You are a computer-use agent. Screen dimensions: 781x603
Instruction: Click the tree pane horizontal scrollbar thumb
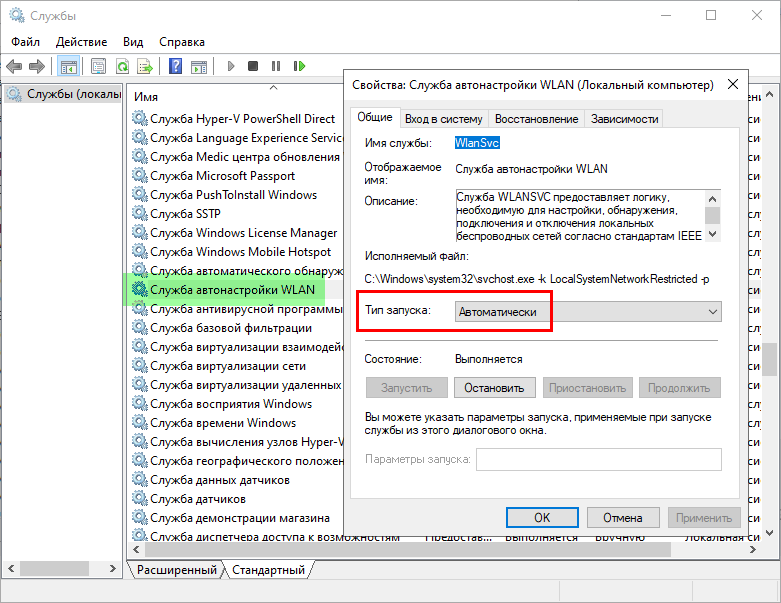54,568
